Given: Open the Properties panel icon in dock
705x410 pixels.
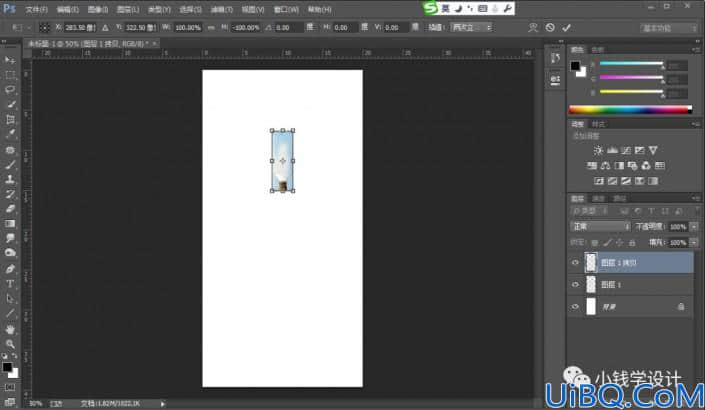Looking at the screenshot, I should (x=555, y=80).
